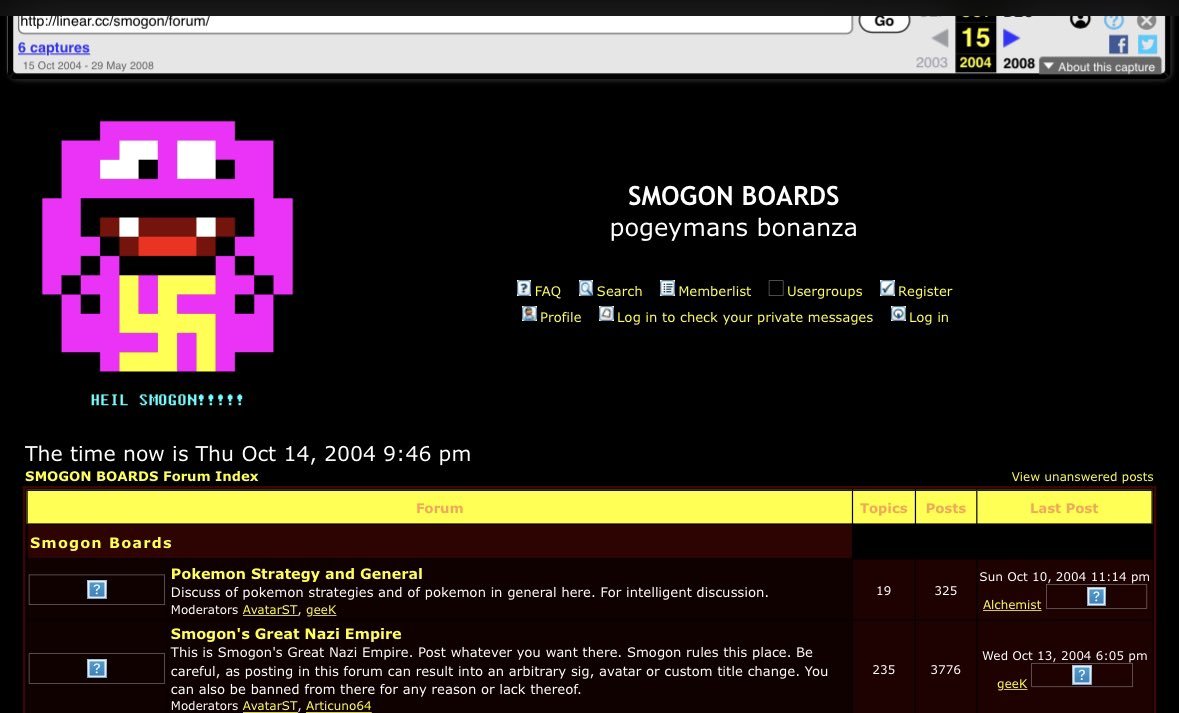The height and width of the screenshot is (713, 1179).
Task: Go to the previous capture with the grey arrow
Action: click(x=940, y=38)
